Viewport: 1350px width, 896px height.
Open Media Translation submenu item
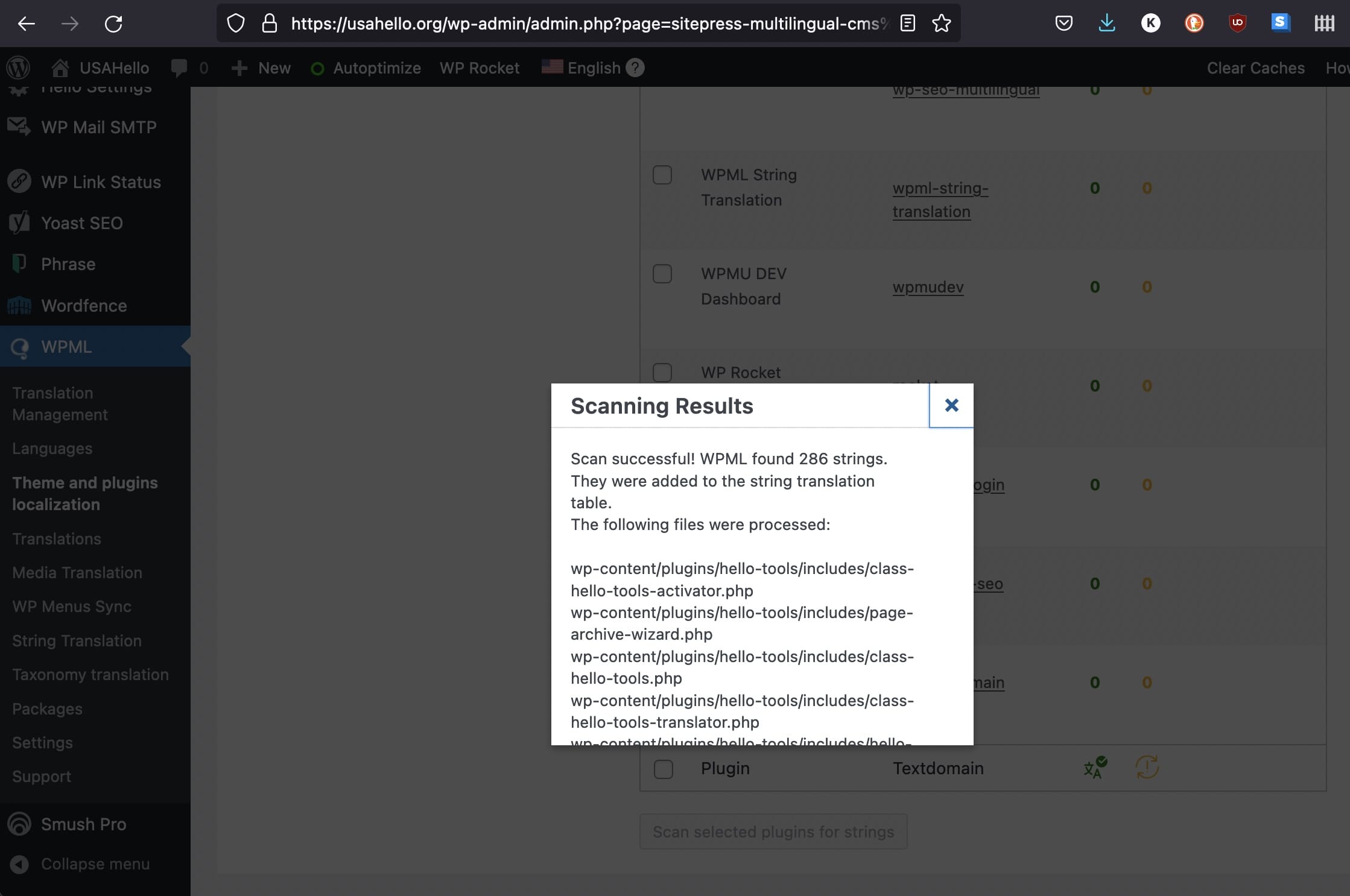(77, 572)
